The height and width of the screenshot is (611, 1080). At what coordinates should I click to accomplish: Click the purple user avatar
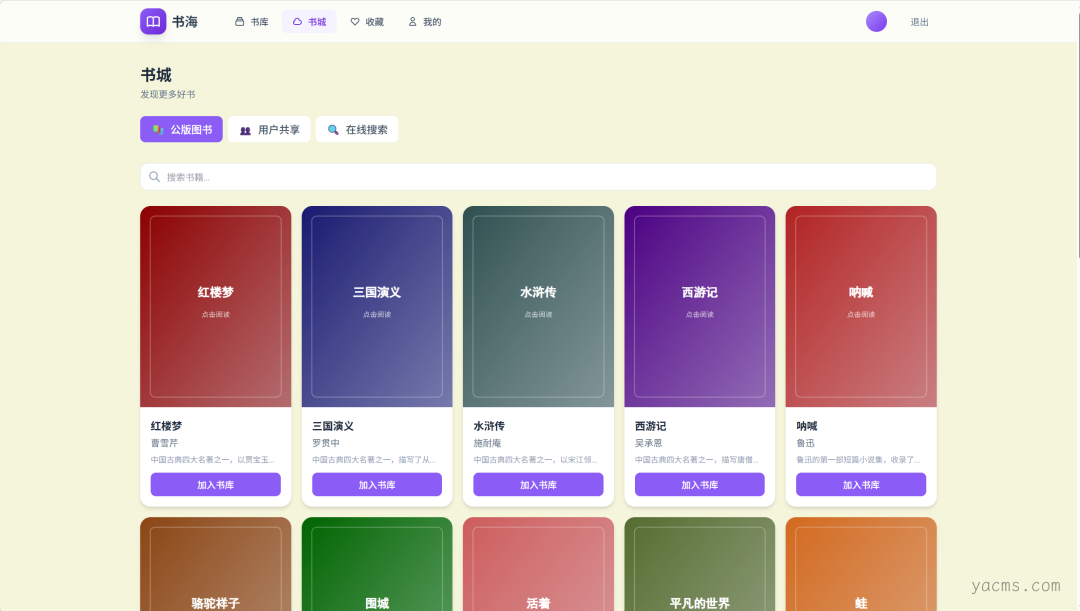click(x=876, y=21)
